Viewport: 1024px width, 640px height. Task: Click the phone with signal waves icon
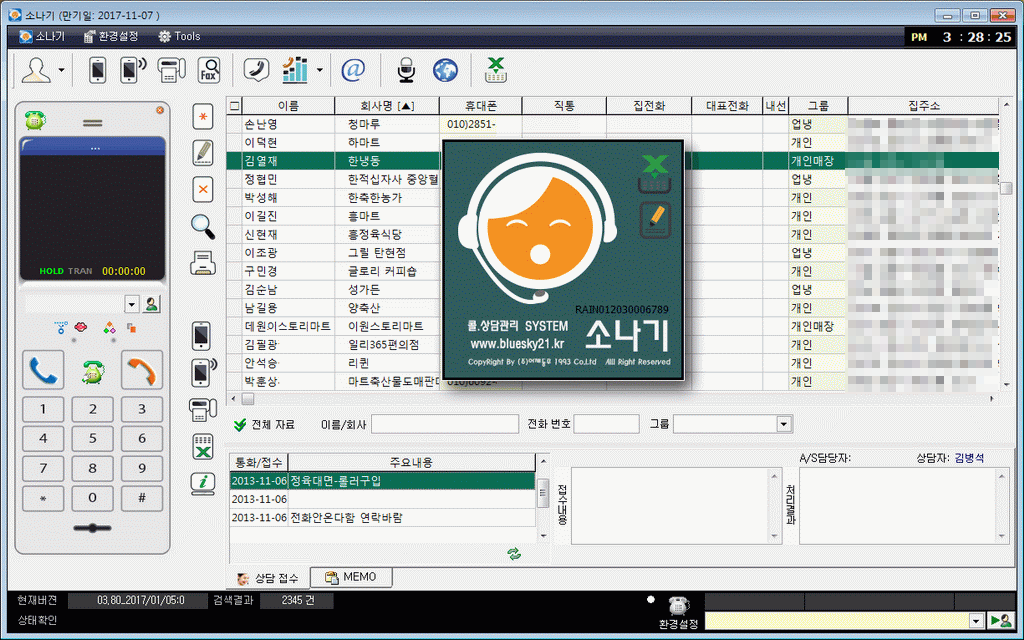(133, 70)
